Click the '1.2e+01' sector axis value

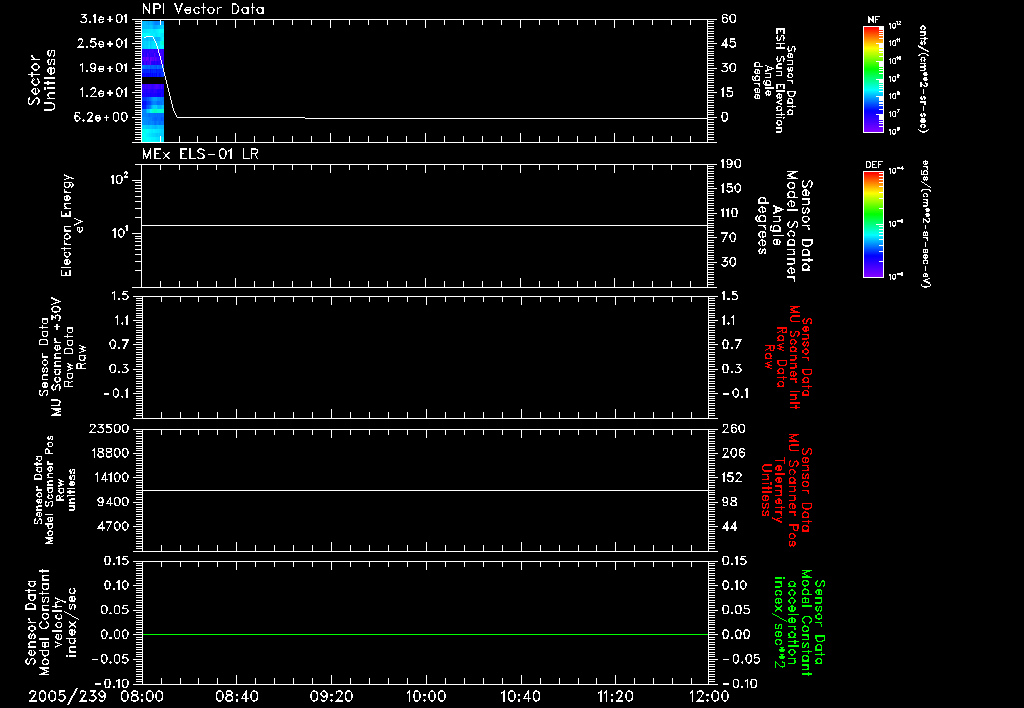coord(104,93)
